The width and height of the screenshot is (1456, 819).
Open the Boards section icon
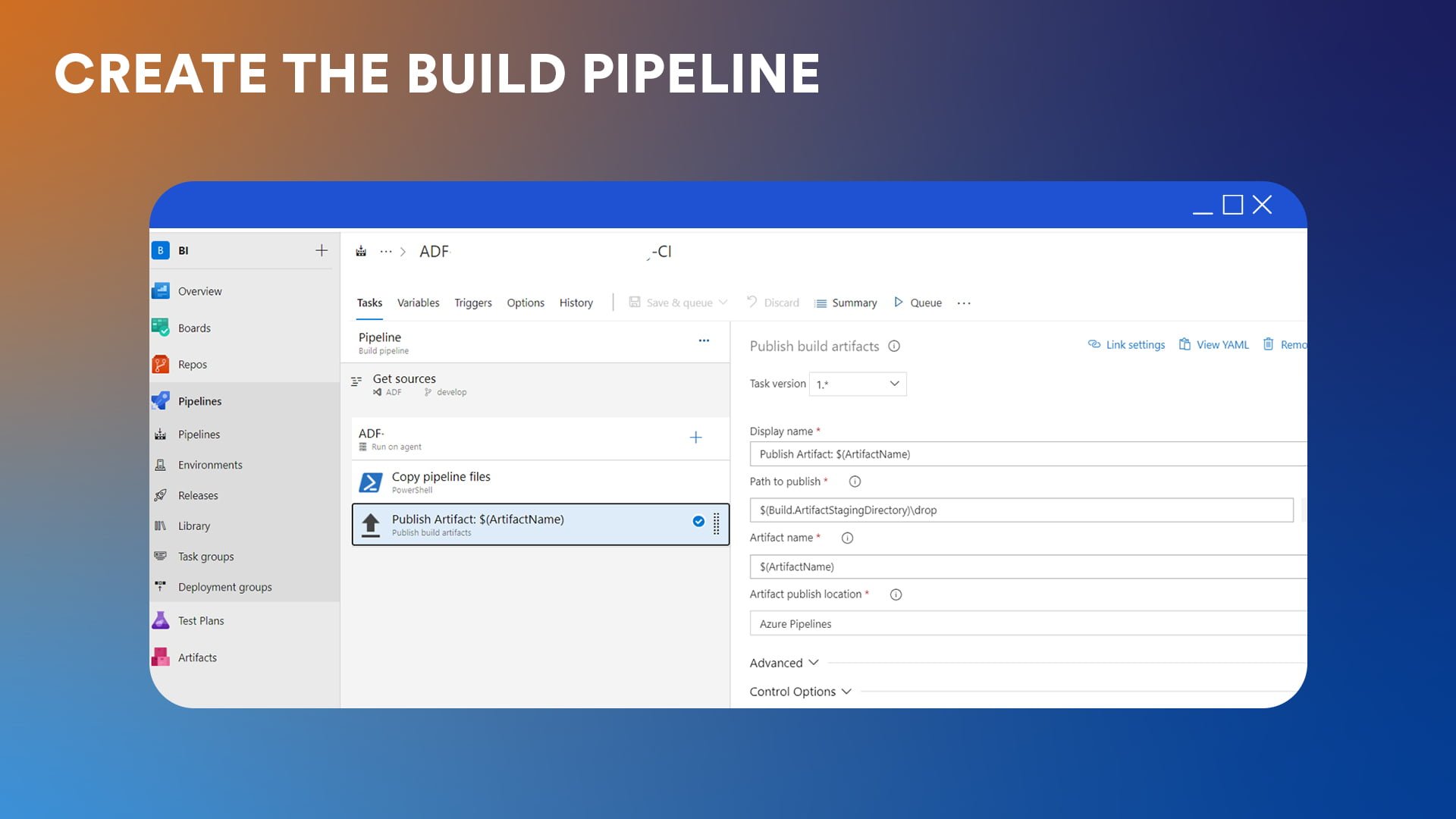pyautogui.click(x=161, y=328)
